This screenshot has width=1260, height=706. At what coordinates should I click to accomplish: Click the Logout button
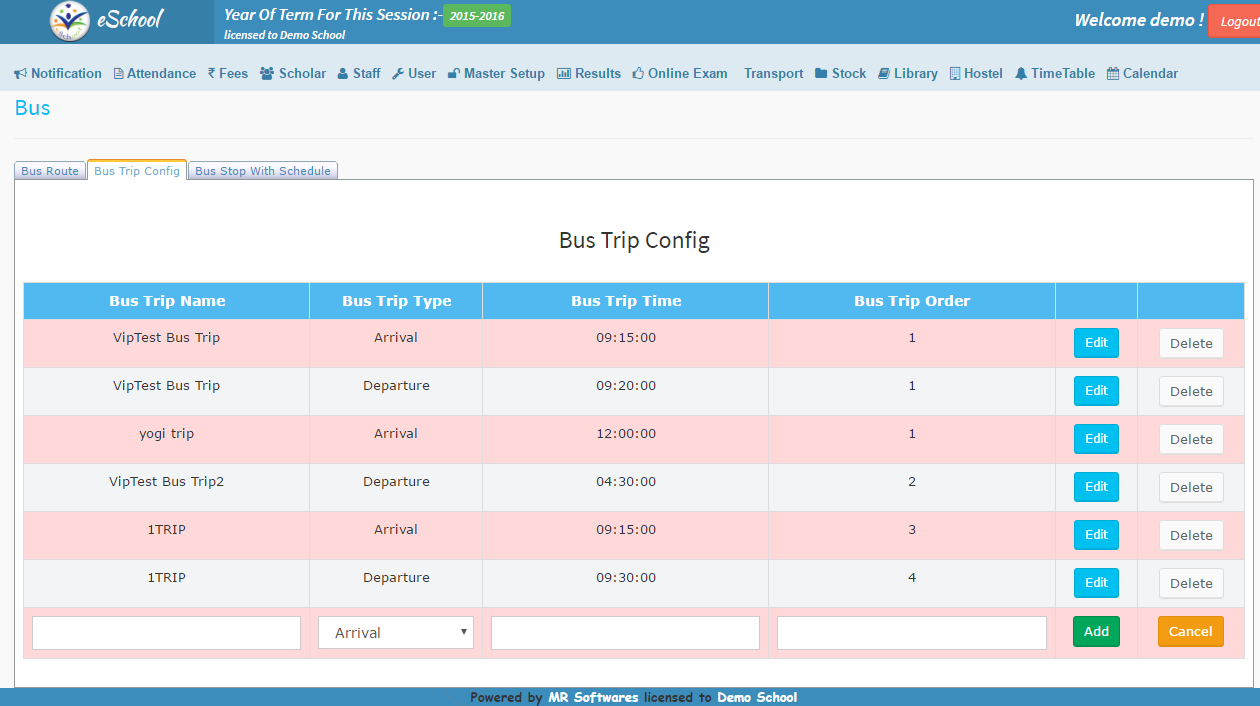point(1234,21)
